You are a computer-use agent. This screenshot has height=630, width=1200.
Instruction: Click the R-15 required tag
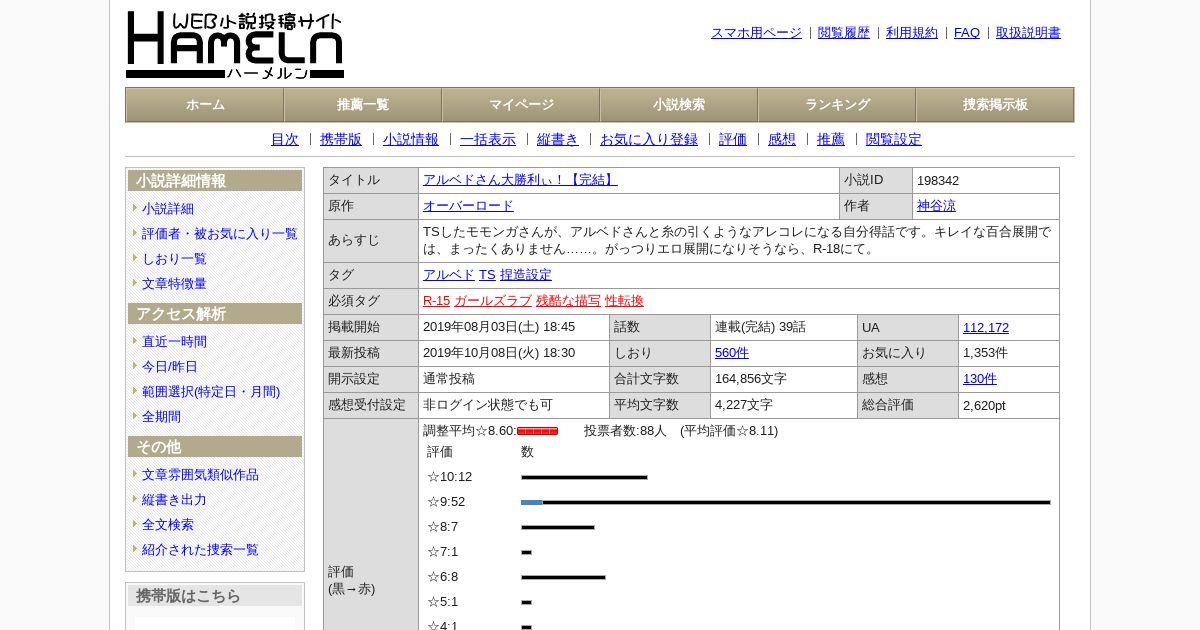pos(436,301)
